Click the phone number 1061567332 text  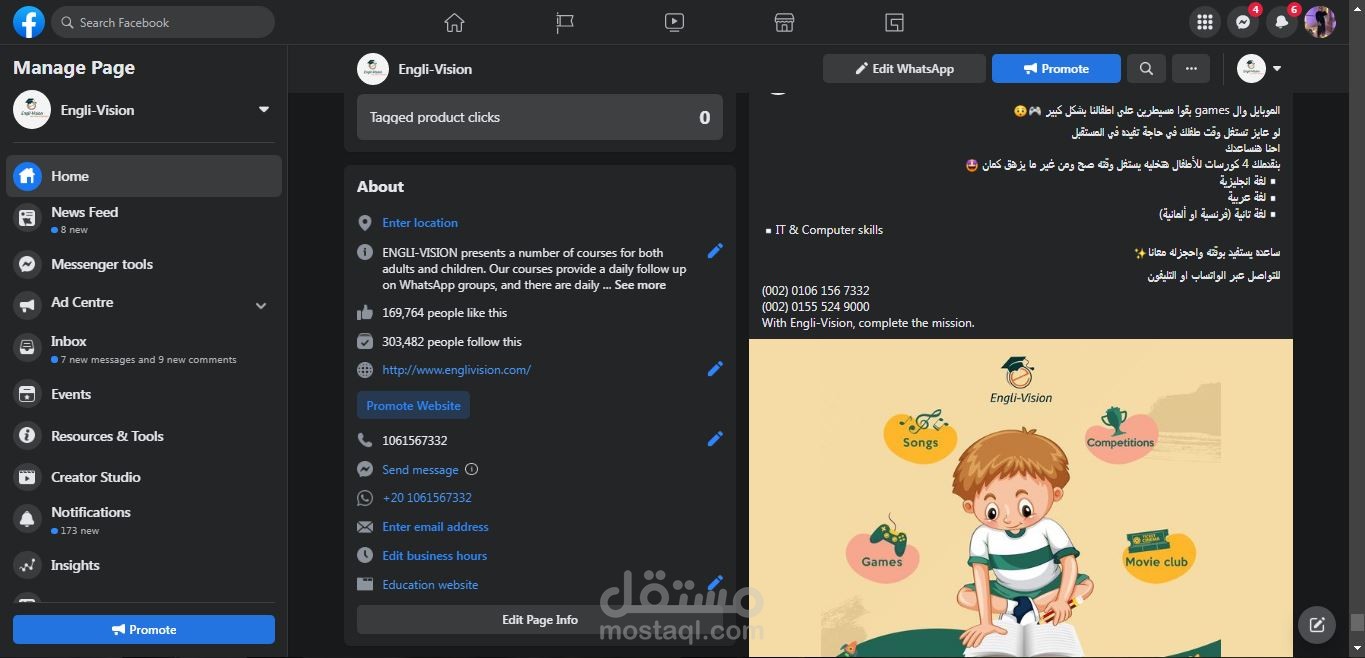pyautogui.click(x=414, y=441)
